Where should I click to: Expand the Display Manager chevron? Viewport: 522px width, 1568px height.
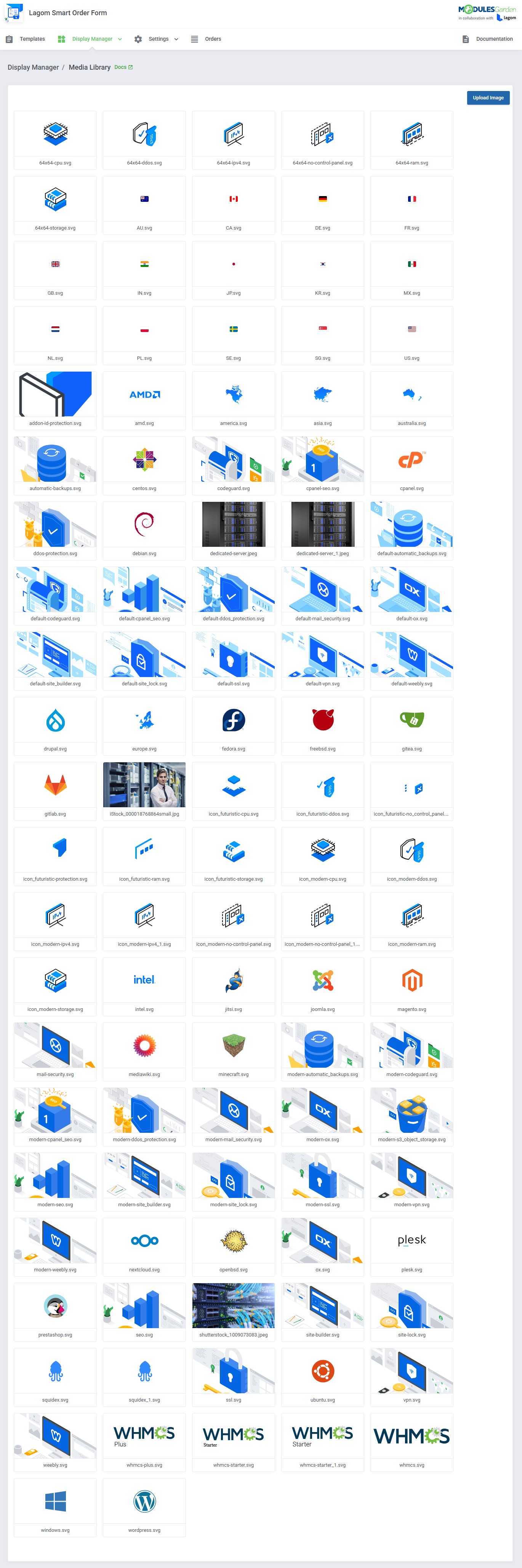click(120, 39)
